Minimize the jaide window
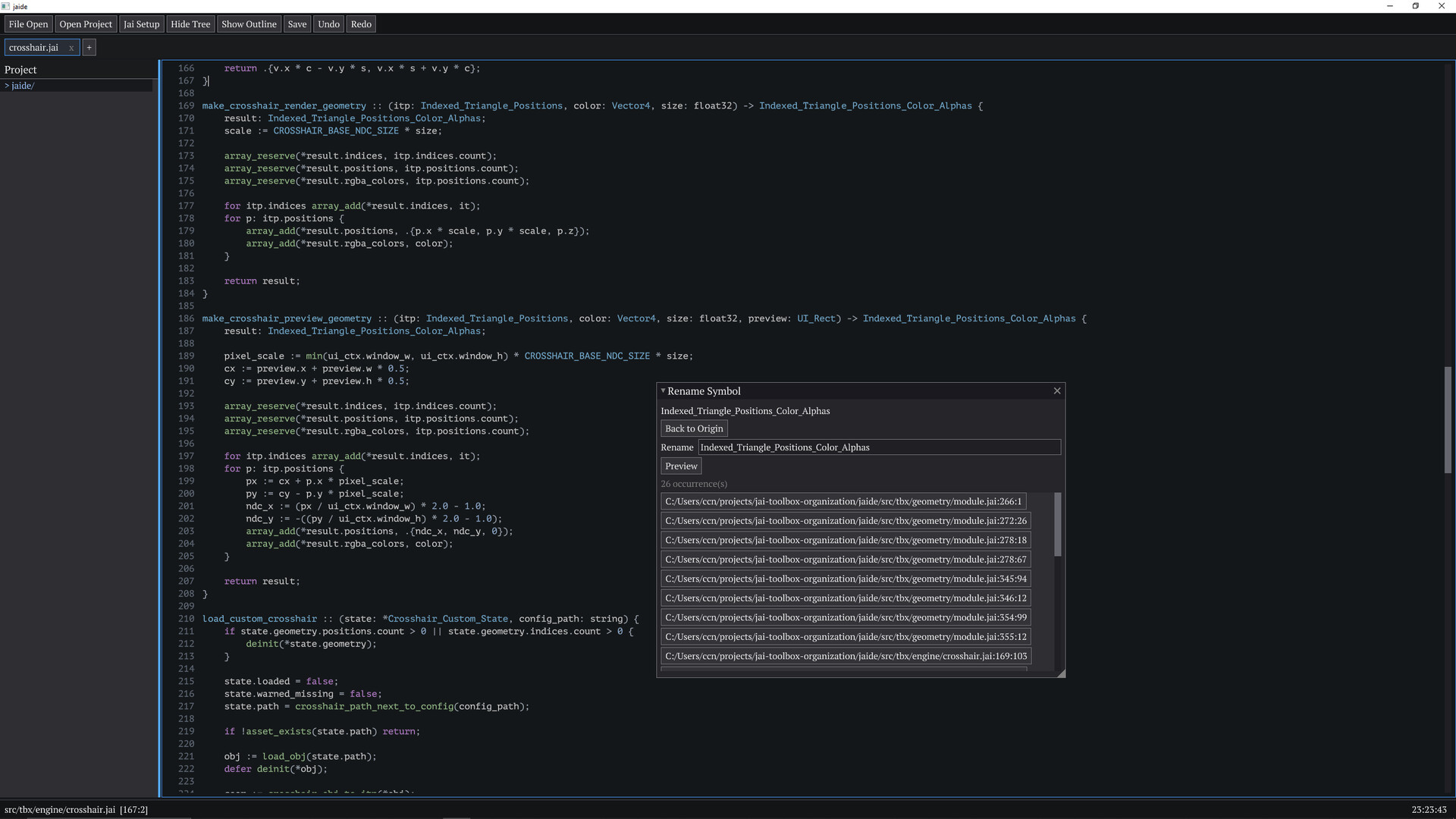 click(x=1389, y=6)
